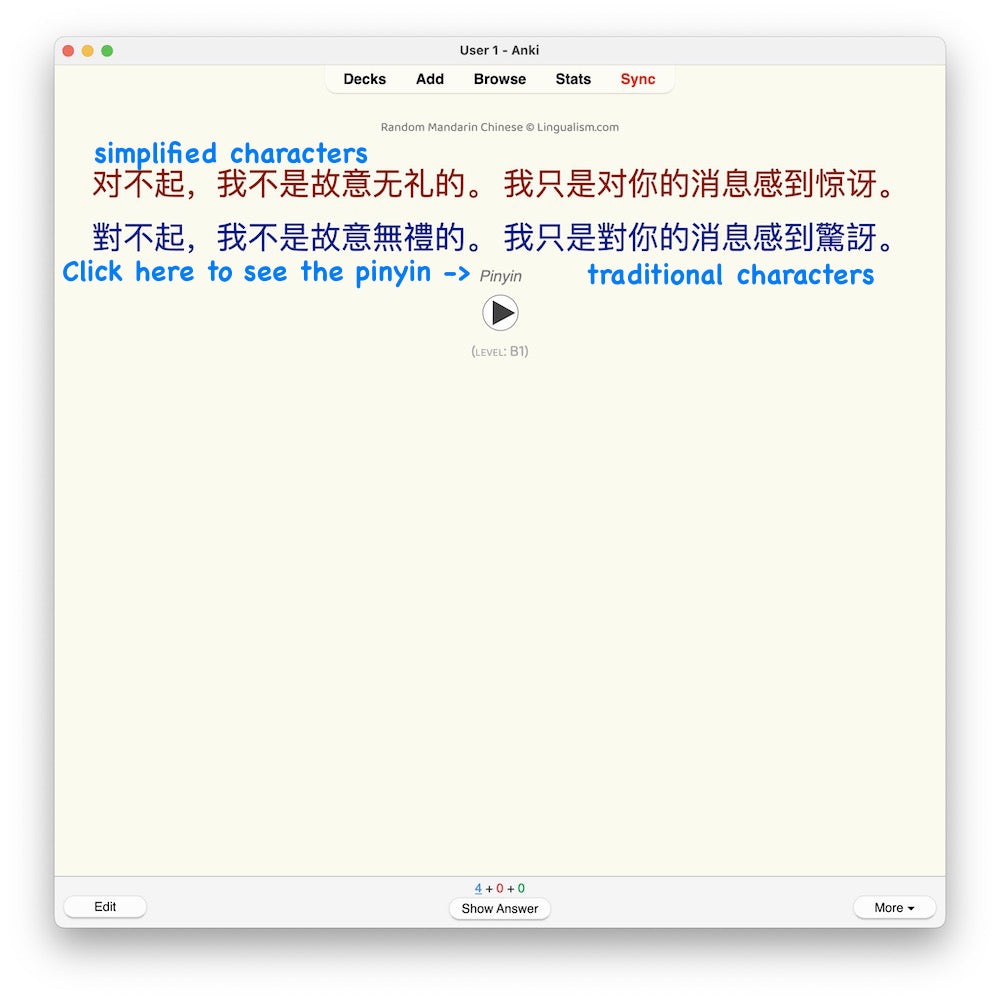Image resolution: width=1000 pixels, height=1000 pixels.
Task: Minimize the Anki window
Action: (87, 50)
